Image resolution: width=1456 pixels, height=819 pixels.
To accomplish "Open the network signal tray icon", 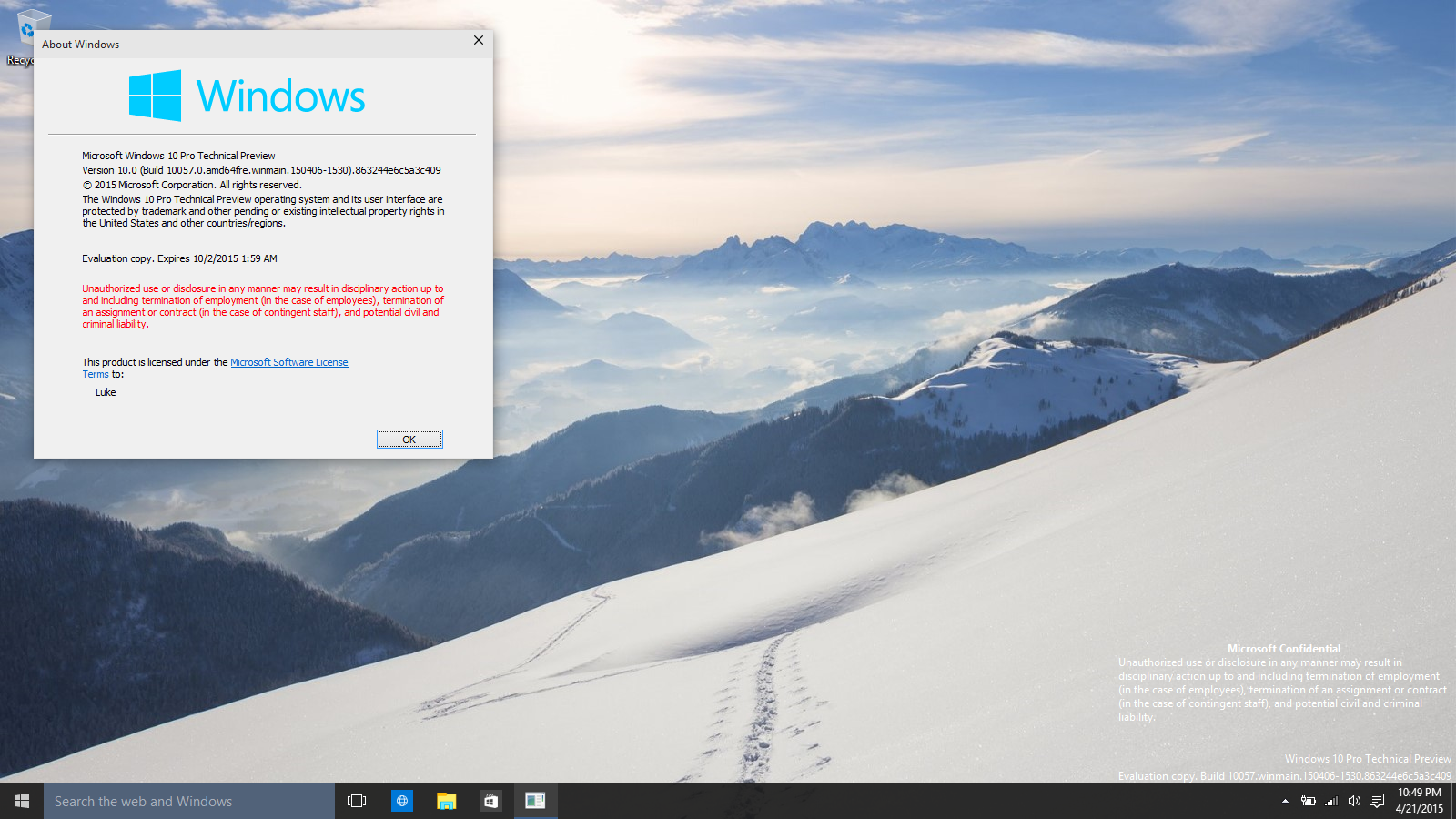I will [x=1331, y=801].
